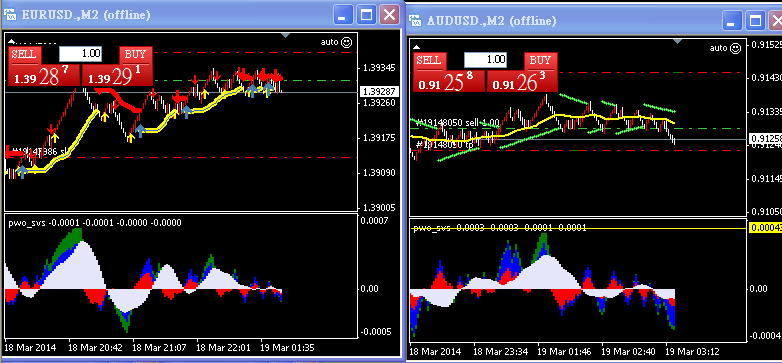Select the AUDUSD #19148050 sell order line
This screenshot has height=363, width=782.
(x=458, y=123)
